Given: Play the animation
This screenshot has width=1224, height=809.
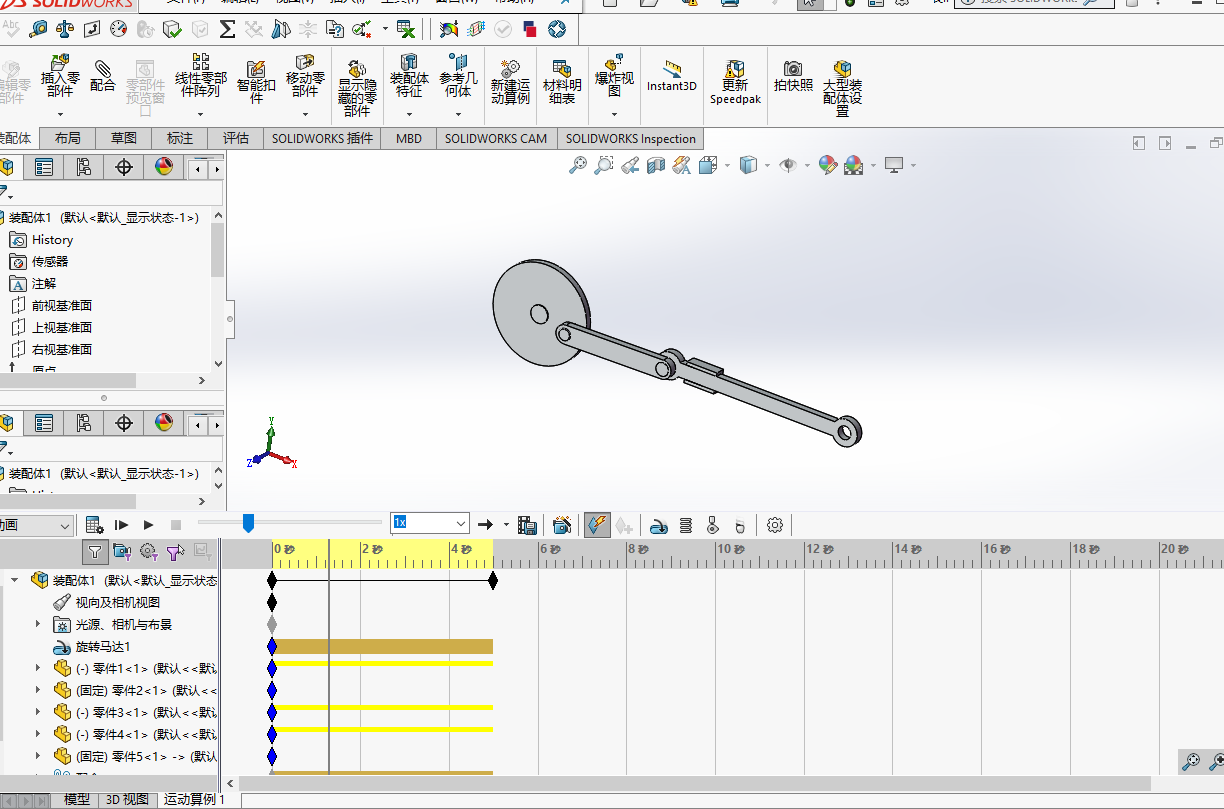Looking at the screenshot, I should [148, 525].
